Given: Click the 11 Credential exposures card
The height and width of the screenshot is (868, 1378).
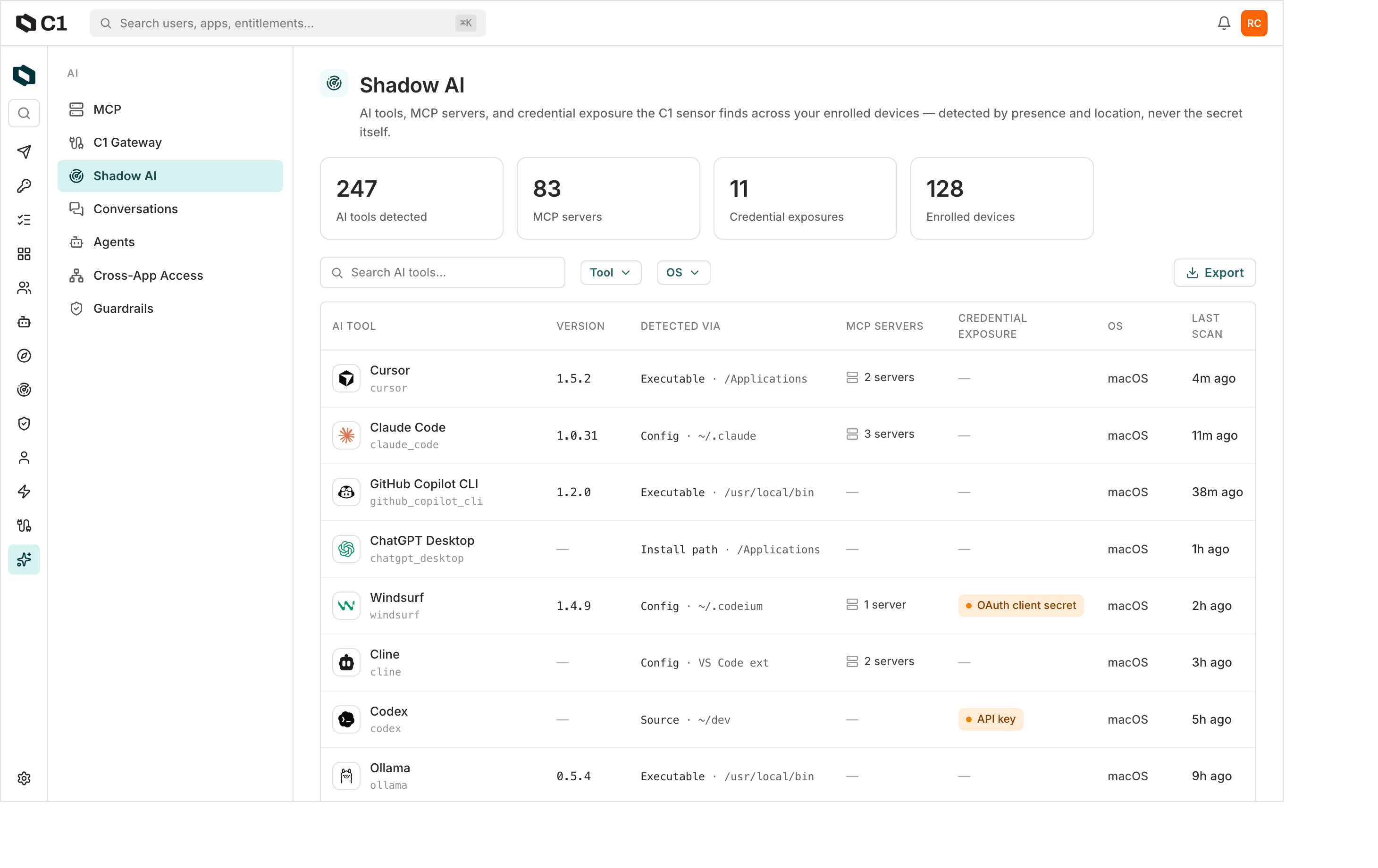Looking at the screenshot, I should click(805, 199).
